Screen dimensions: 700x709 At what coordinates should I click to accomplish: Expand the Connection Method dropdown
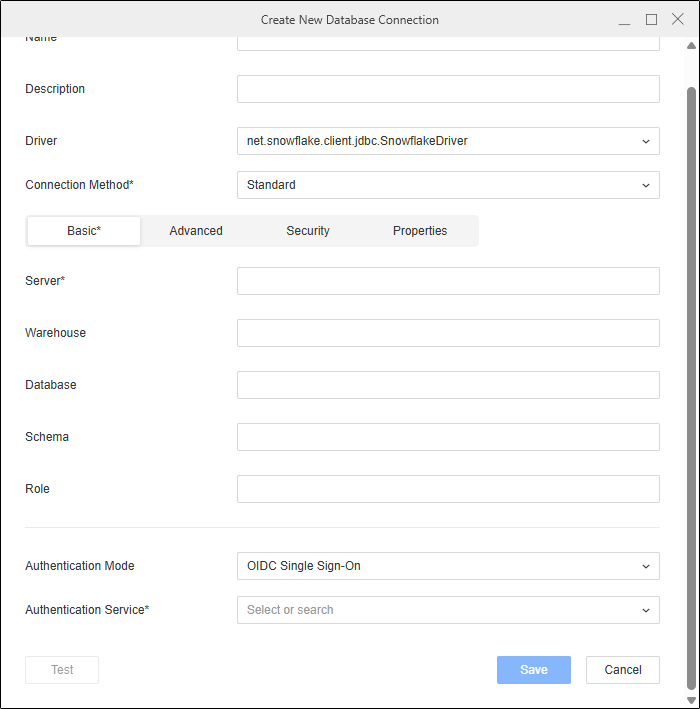(x=447, y=185)
